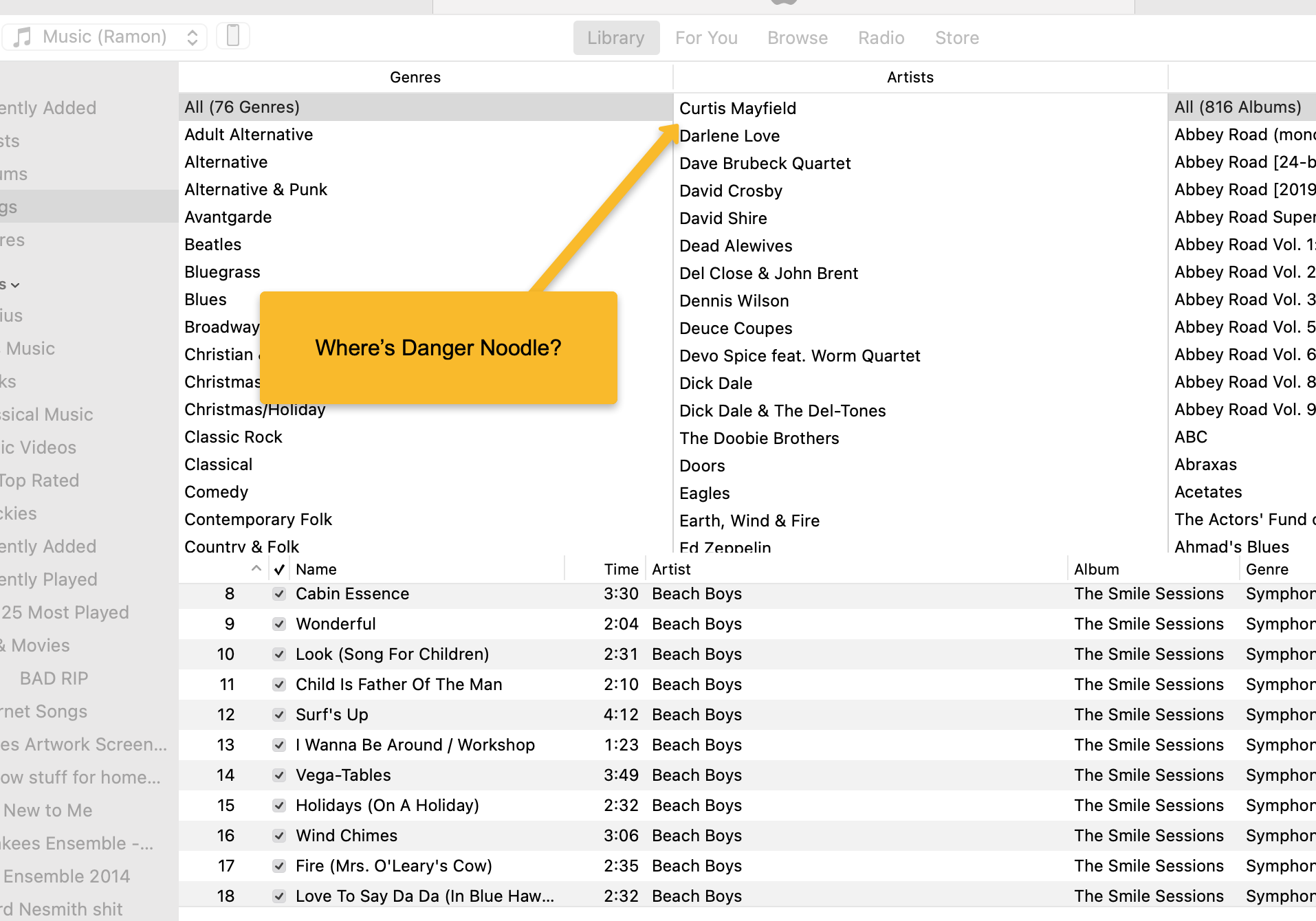Screen dimensions: 1316x921
Task: Select All (76 Genres) in the genre list
Action: pos(426,107)
